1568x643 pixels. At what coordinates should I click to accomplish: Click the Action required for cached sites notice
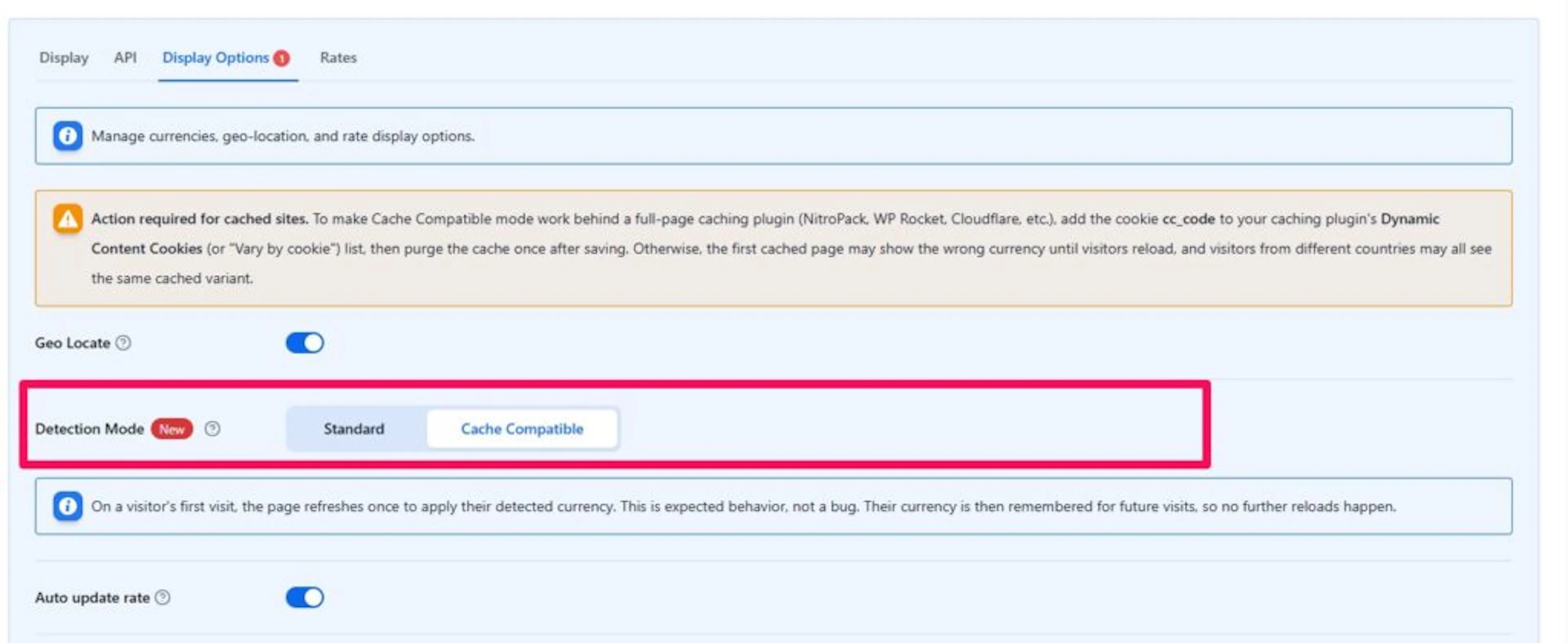click(774, 248)
